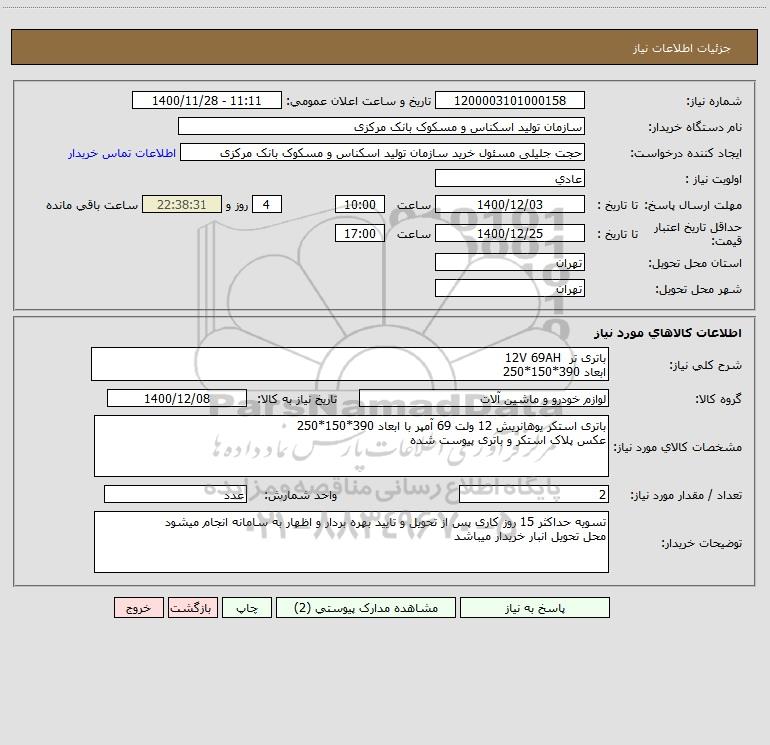770x745 pixels.
Task: Click header title جزئیات اطلاعات نیاز
Action: (682, 48)
